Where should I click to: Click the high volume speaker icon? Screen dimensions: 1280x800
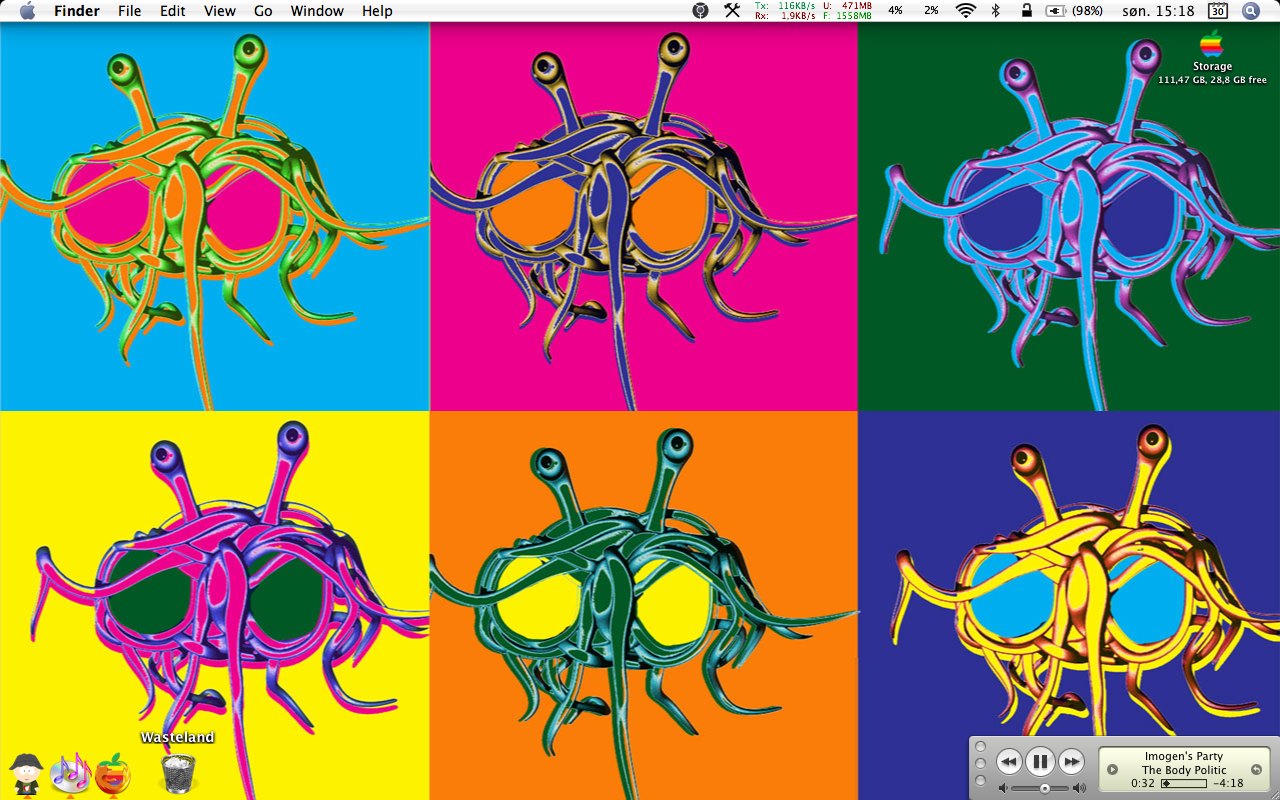pos(1079,788)
